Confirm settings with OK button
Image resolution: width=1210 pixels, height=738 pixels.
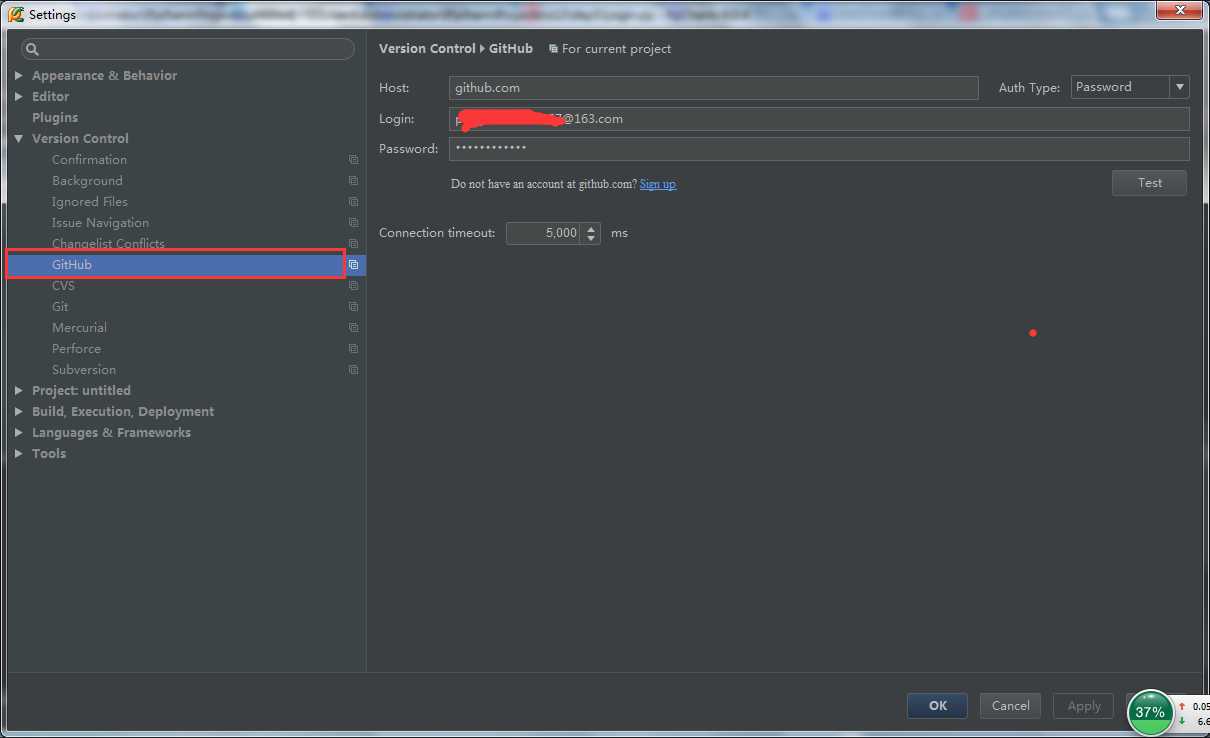click(x=937, y=706)
